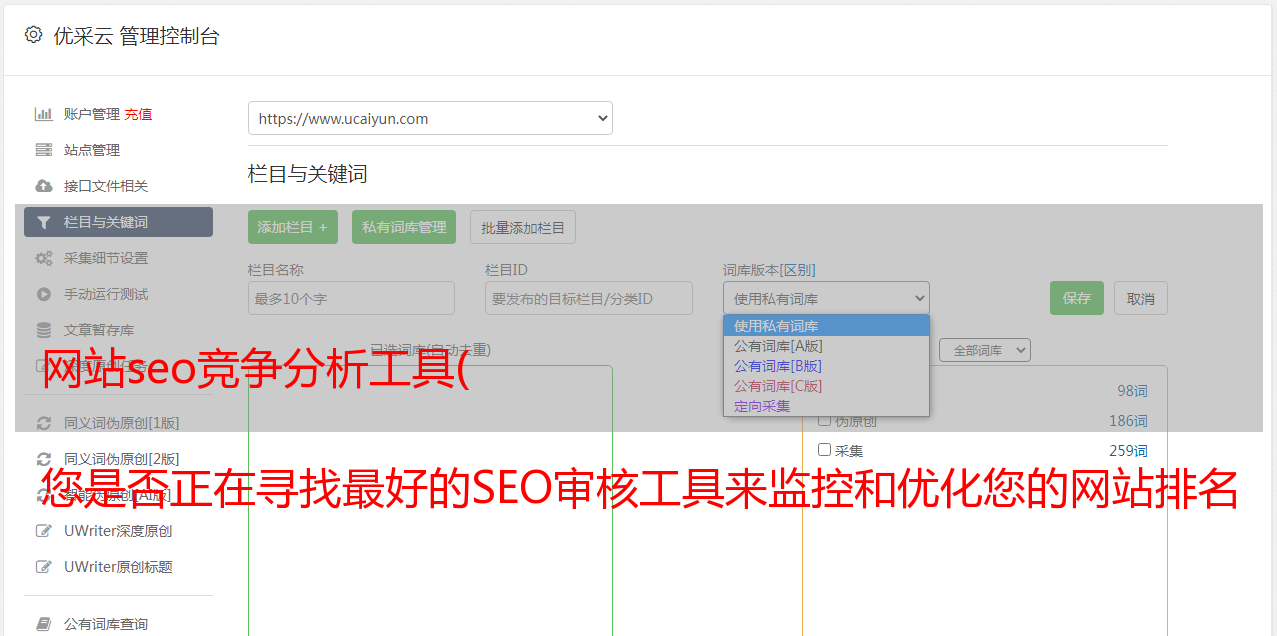Focus the 栏目ID input field
Screen dimensions: 1277x636
click(x=589, y=298)
